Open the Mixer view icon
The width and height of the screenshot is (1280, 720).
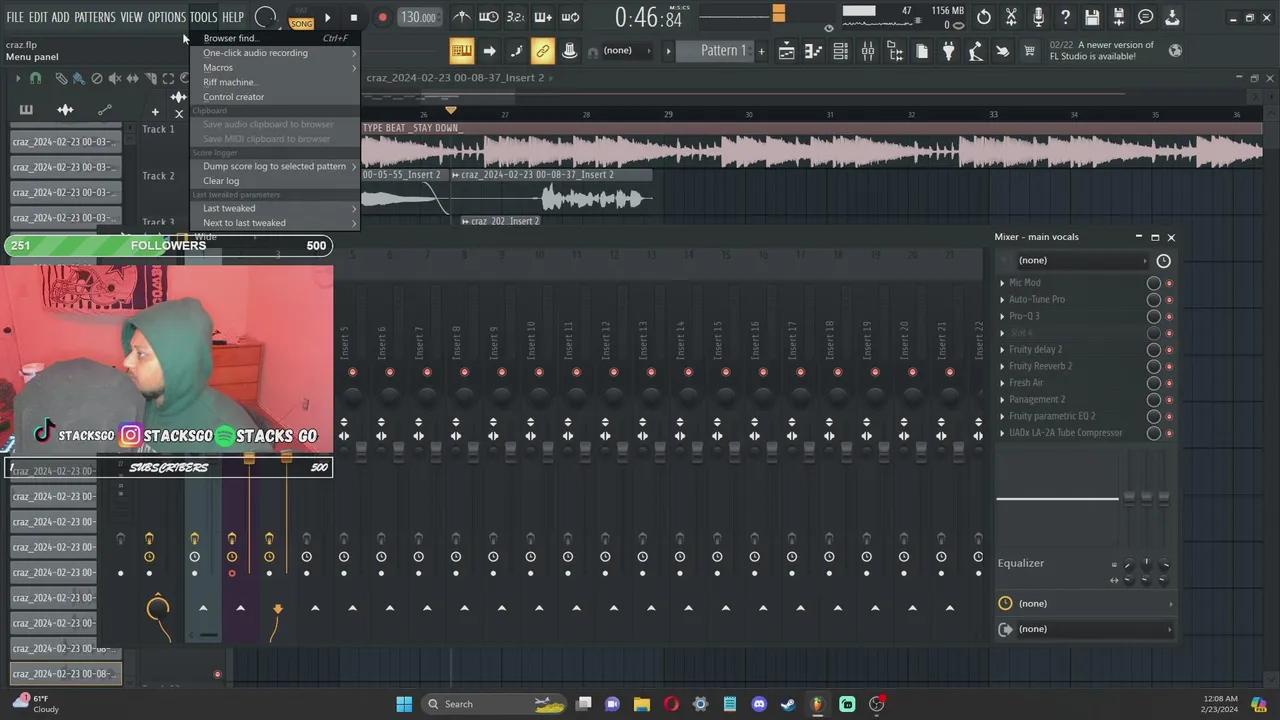pos(868,51)
